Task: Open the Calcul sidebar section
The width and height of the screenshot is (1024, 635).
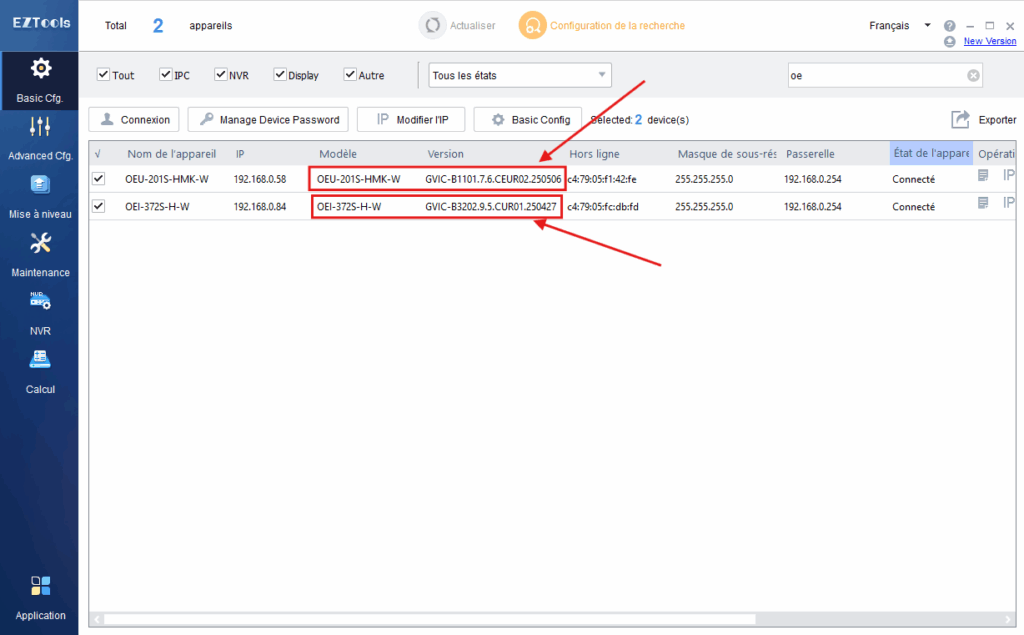Action: (40, 372)
